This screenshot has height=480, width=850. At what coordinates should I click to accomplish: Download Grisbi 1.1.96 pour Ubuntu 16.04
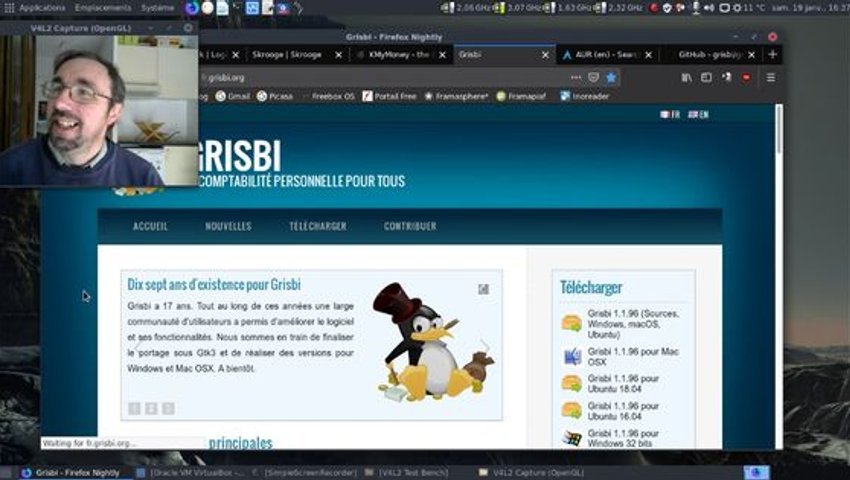[x=623, y=411]
